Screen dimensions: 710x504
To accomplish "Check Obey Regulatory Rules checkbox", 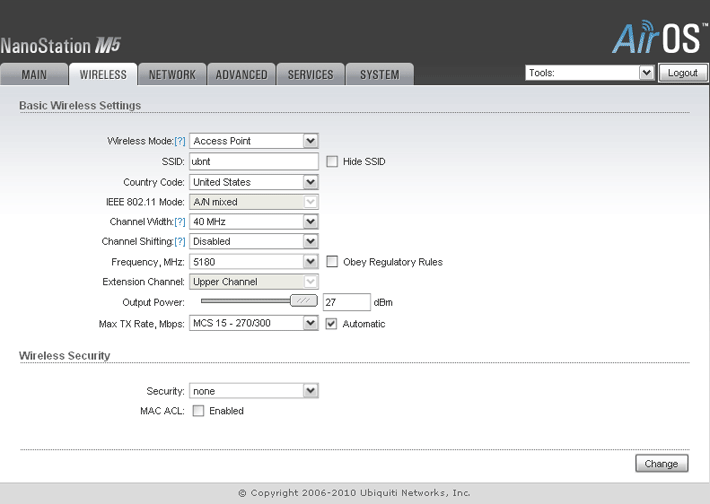I will tap(332, 262).
